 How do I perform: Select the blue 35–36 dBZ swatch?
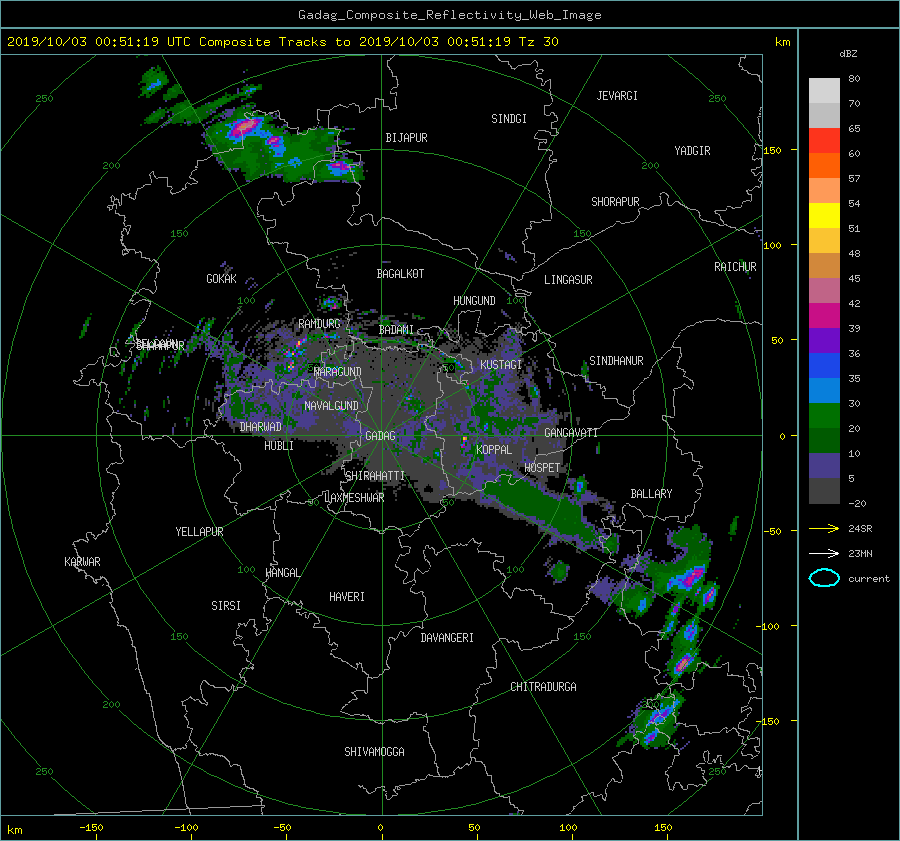click(x=824, y=366)
